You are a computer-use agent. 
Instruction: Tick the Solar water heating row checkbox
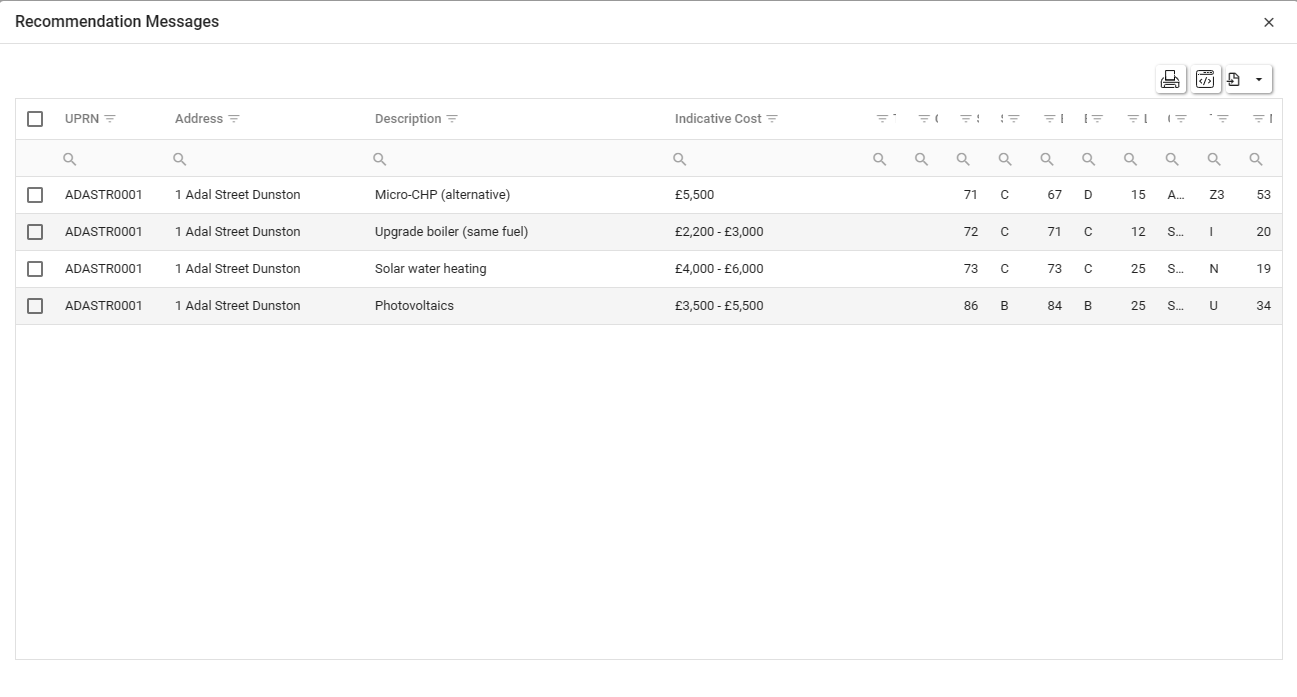(x=35, y=269)
